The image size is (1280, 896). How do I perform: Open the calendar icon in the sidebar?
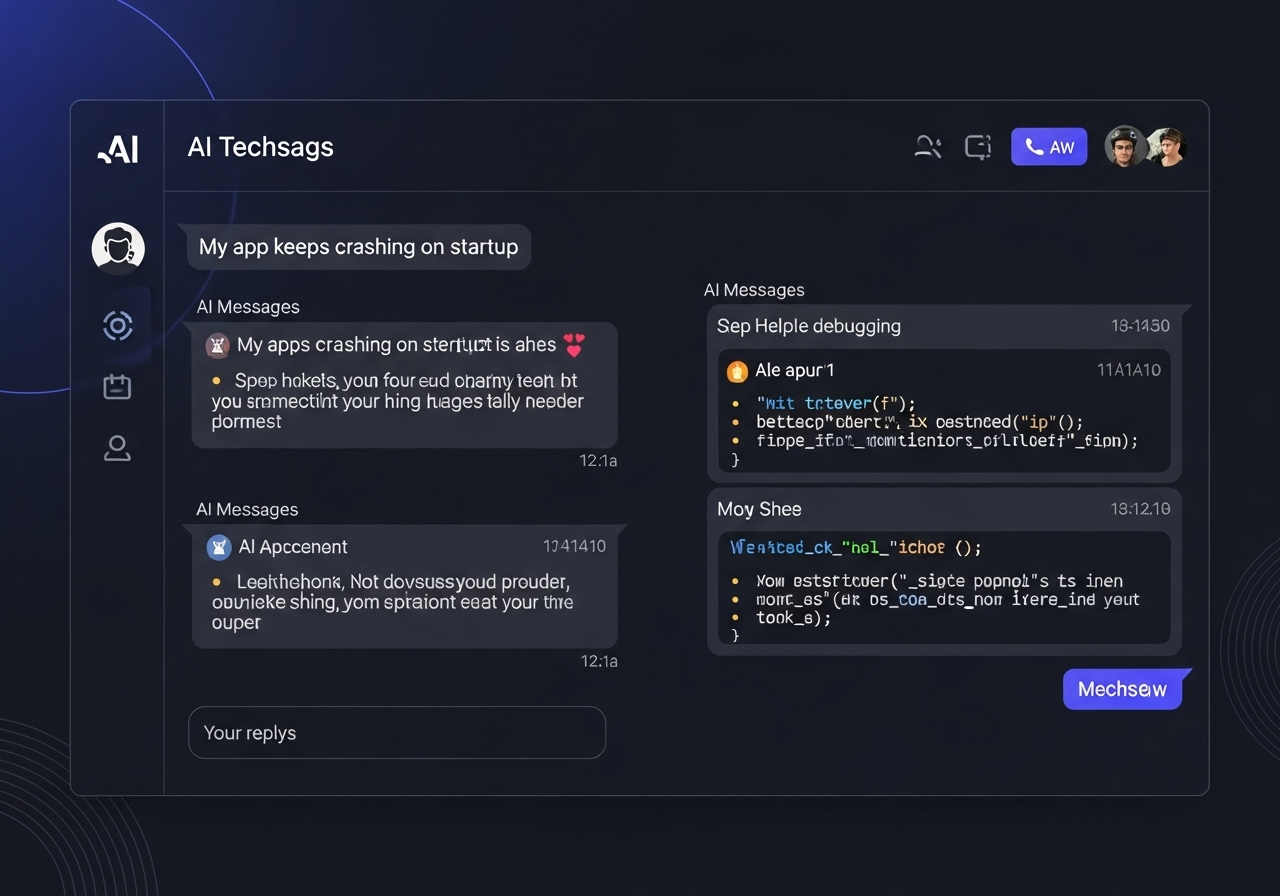pyautogui.click(x=118, y=387)
